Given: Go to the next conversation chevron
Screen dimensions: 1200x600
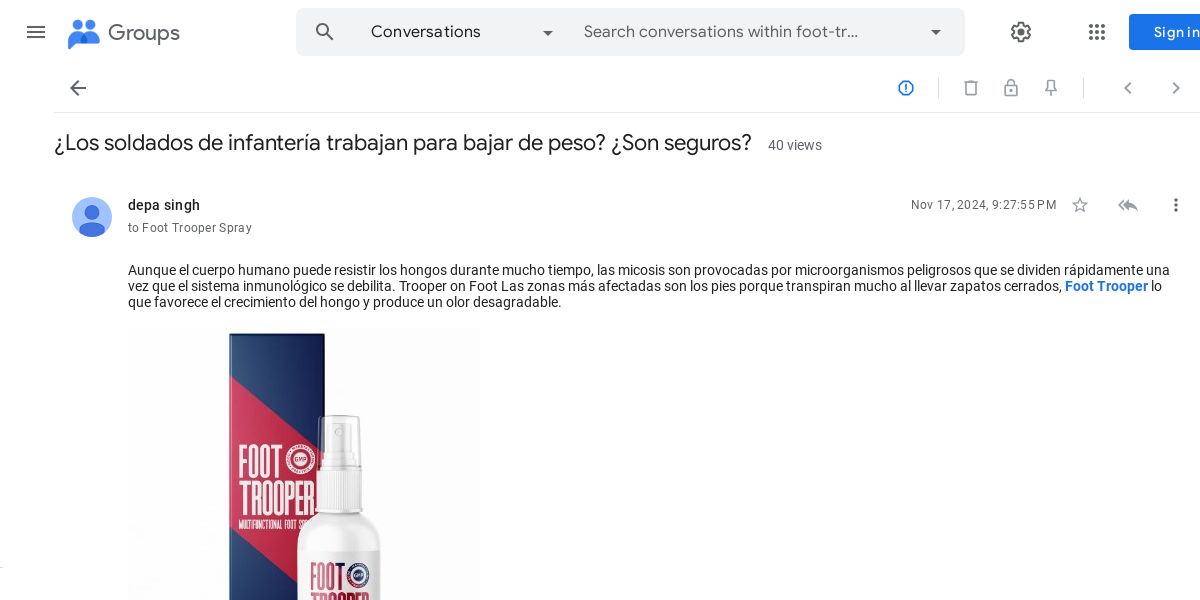Looking at the screenshot, I should 1176,88.
